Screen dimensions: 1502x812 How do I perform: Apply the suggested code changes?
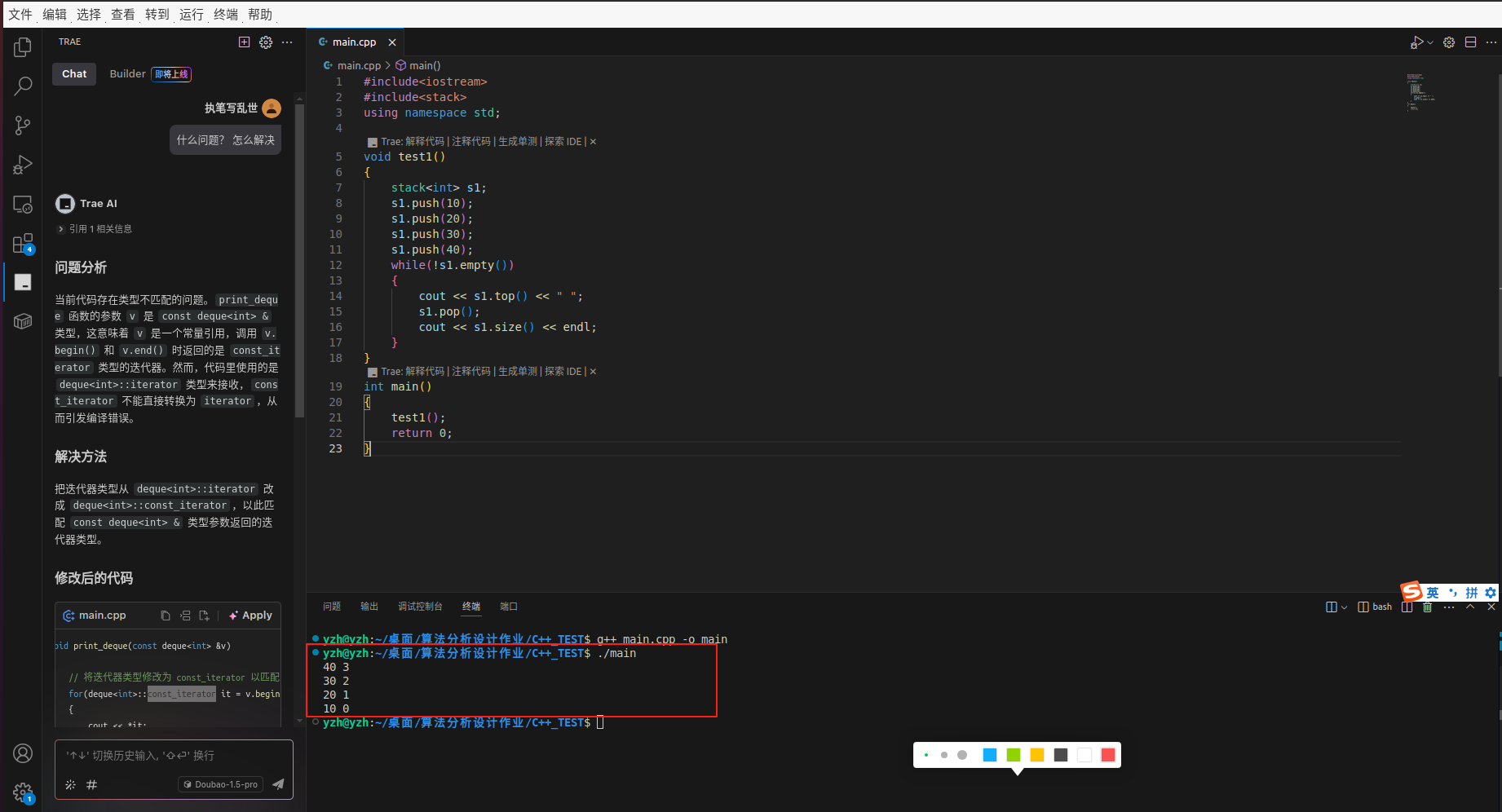click(x=251, y=616)
